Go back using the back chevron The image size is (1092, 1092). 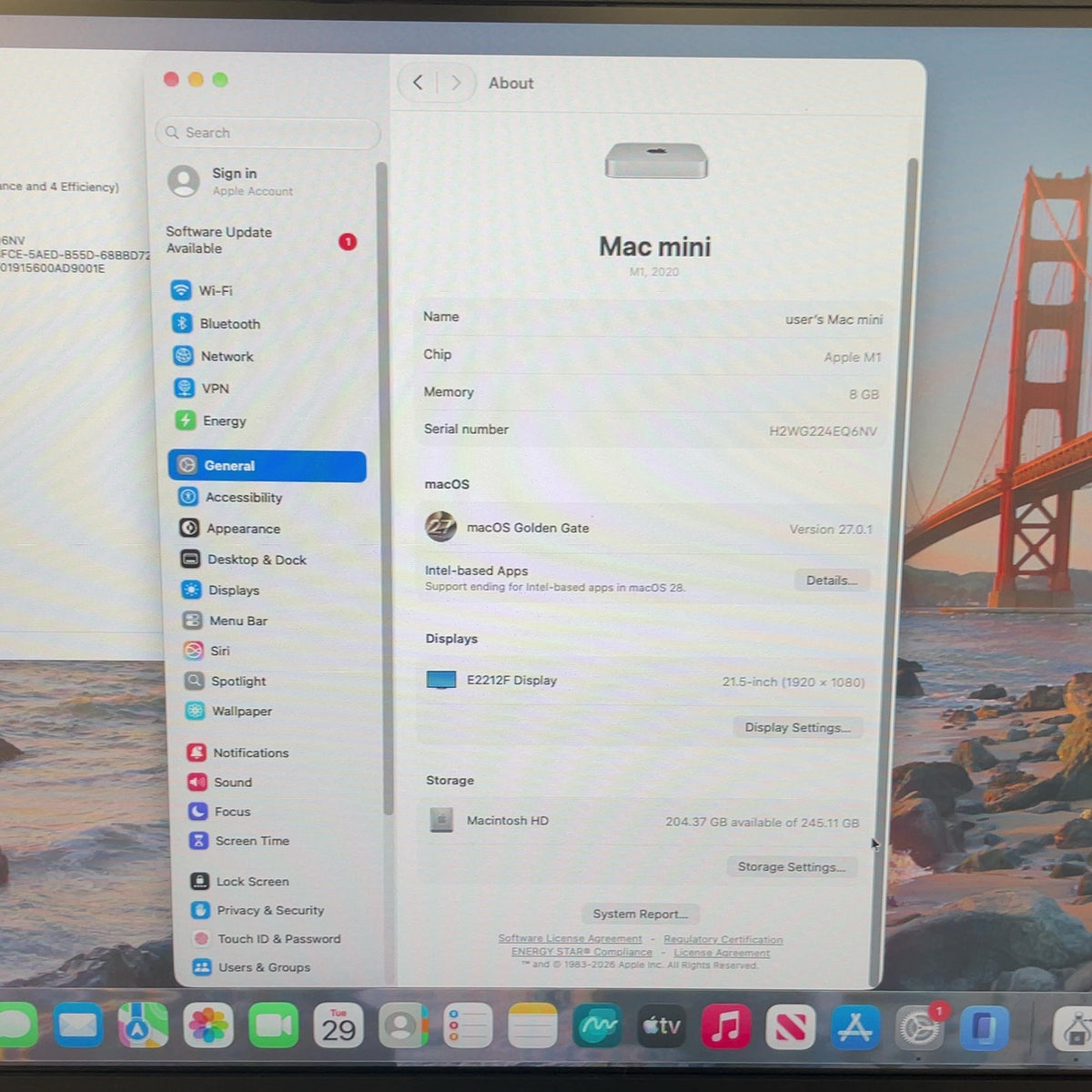point(418,83)
